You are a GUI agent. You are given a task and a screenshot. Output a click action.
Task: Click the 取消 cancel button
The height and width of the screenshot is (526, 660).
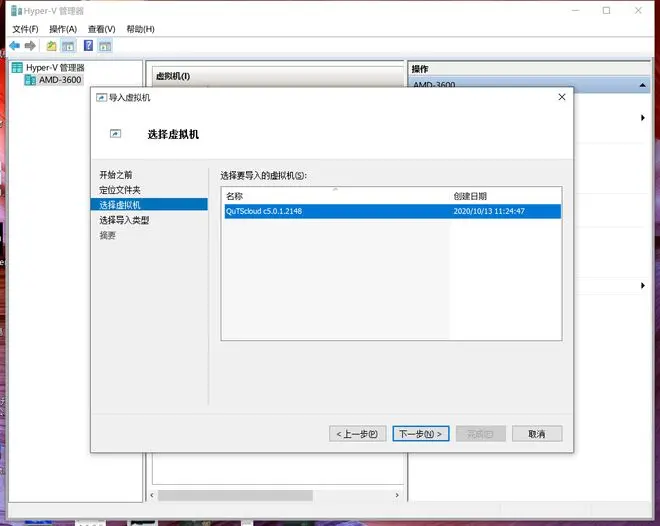click(537, 434)
